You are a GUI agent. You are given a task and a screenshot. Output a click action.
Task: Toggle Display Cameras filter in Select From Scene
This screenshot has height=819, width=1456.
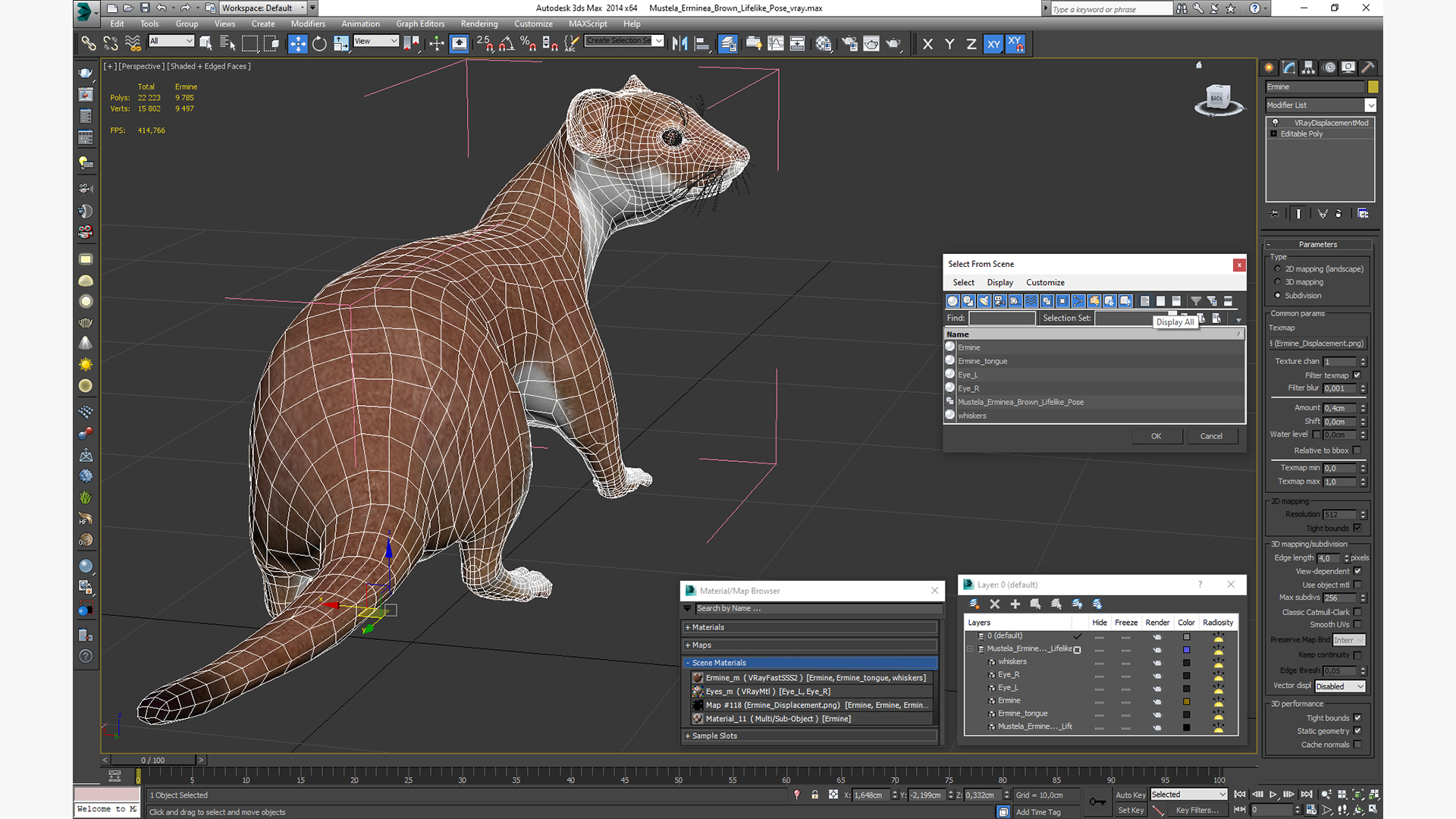999,301
